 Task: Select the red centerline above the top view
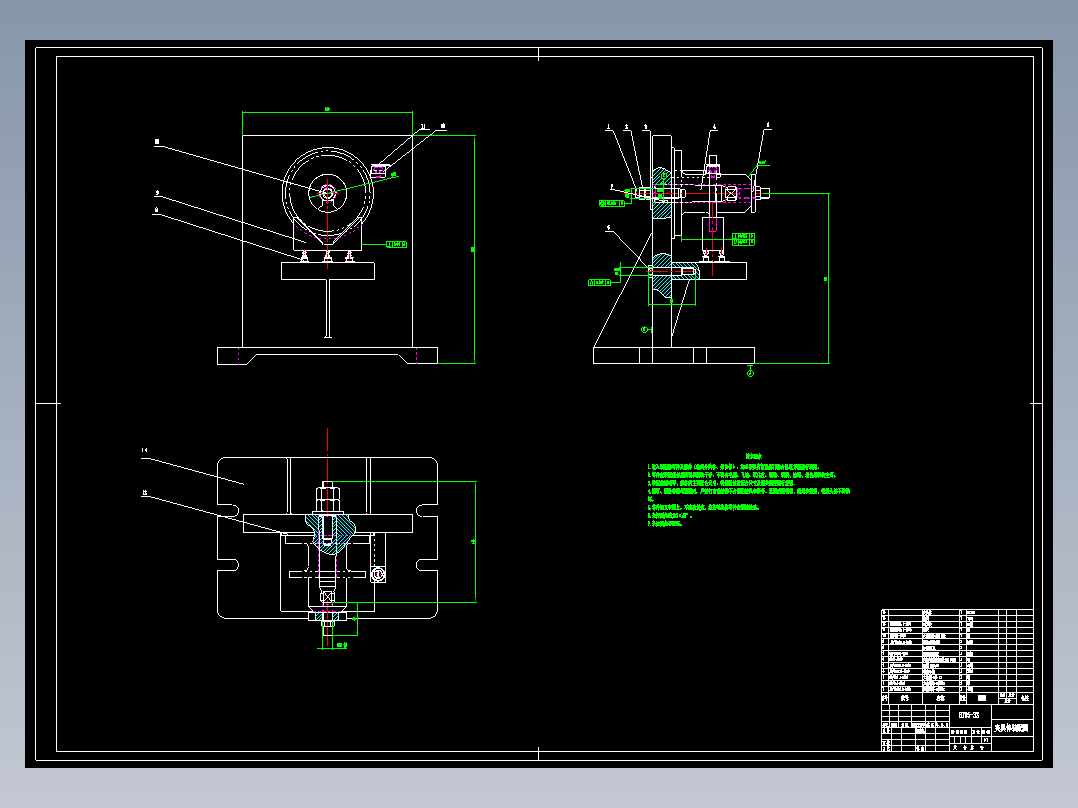click(328, 455)
